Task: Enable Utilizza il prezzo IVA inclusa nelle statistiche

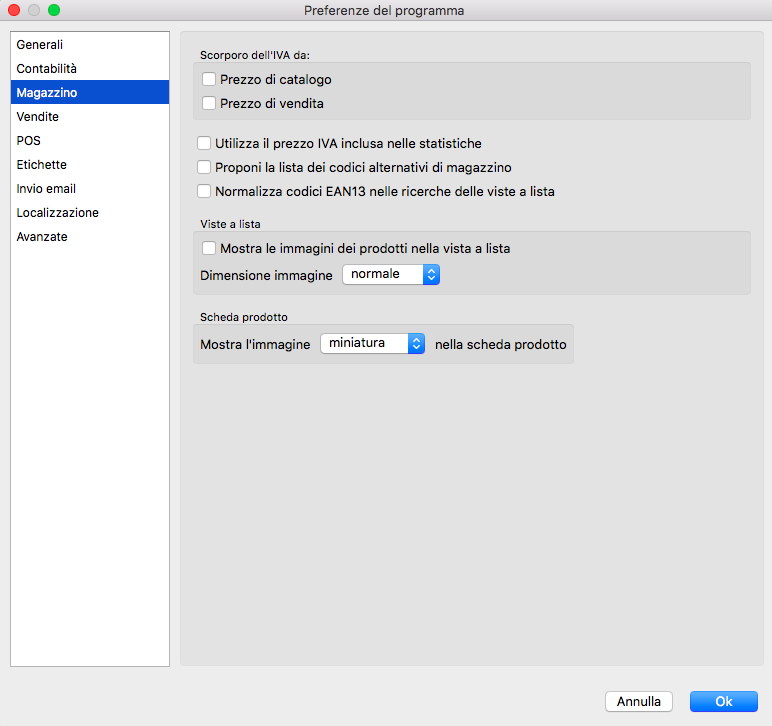Action: coord(204,144)
